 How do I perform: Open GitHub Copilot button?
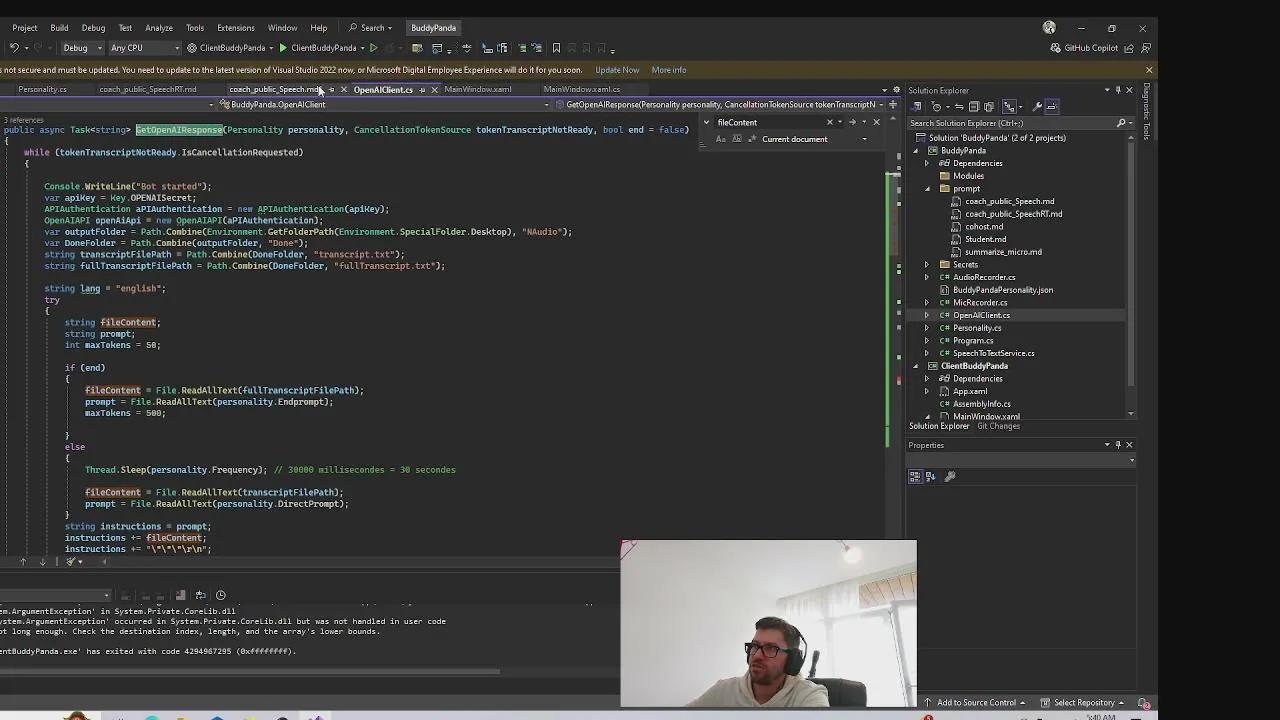click(1085, 48)
